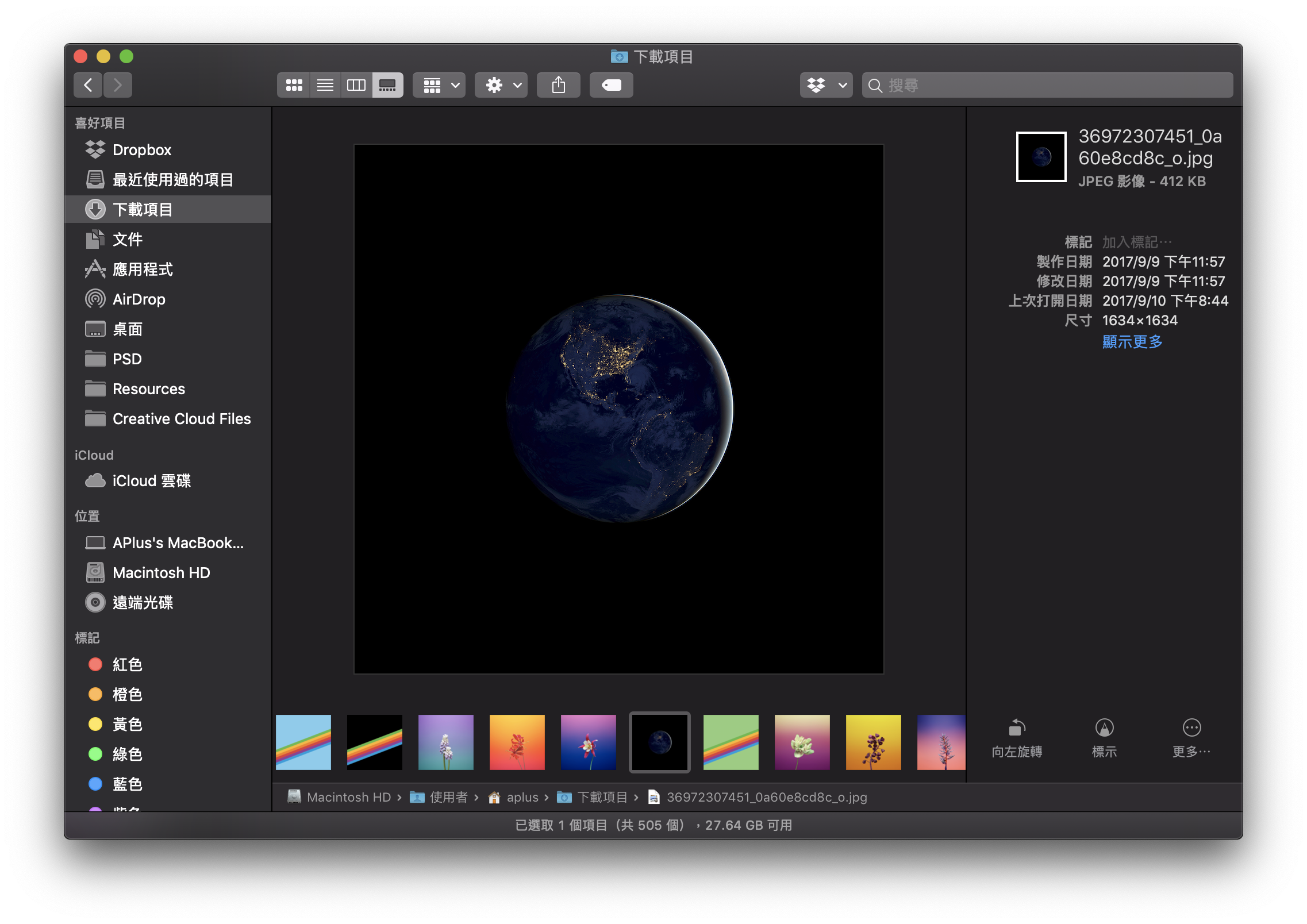1307x924 pixels.
Task: Click the 標示 markup action
Action: click(x=1104, y=738)
